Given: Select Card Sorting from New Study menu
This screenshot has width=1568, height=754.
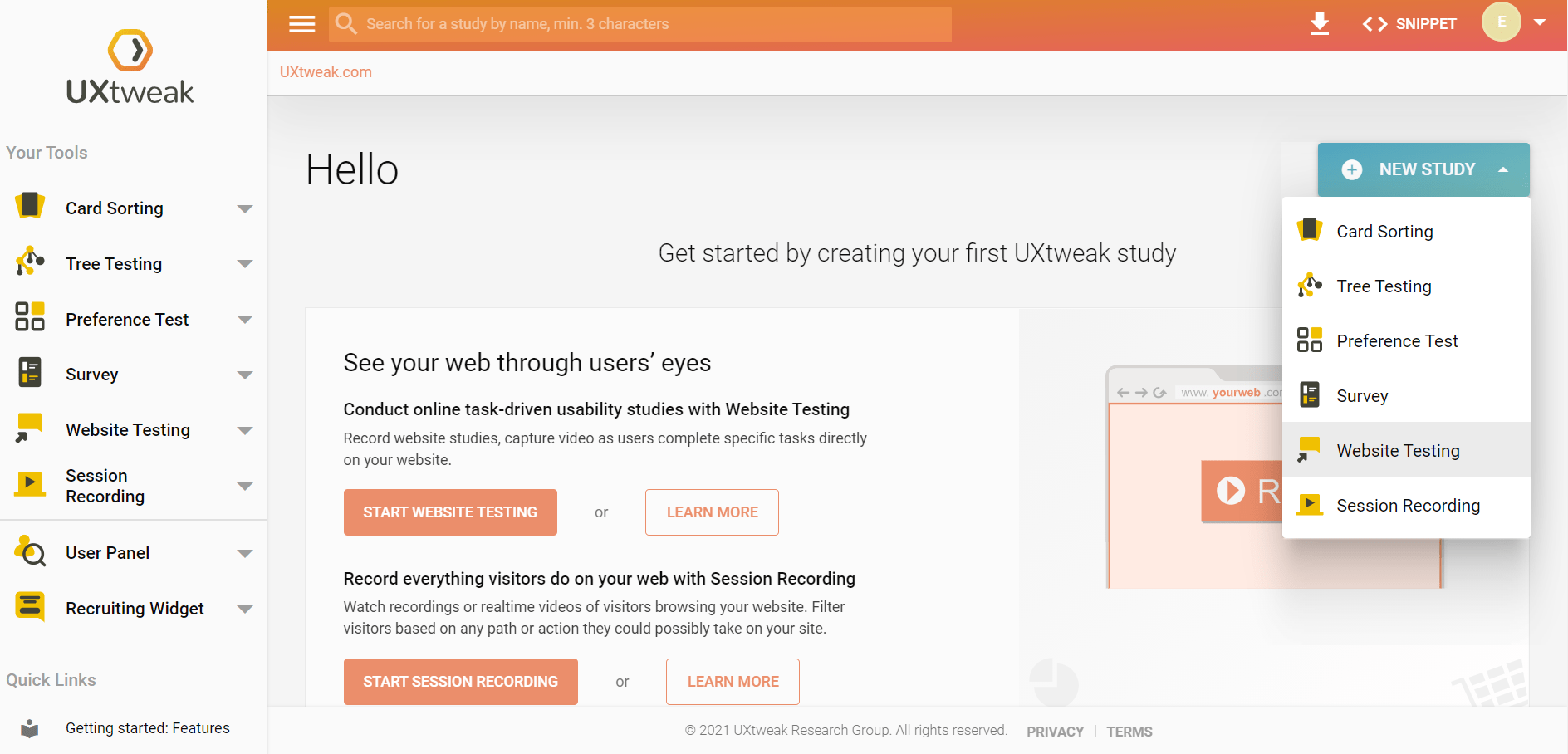Looking at the screenshot, I should point(1406,231).
